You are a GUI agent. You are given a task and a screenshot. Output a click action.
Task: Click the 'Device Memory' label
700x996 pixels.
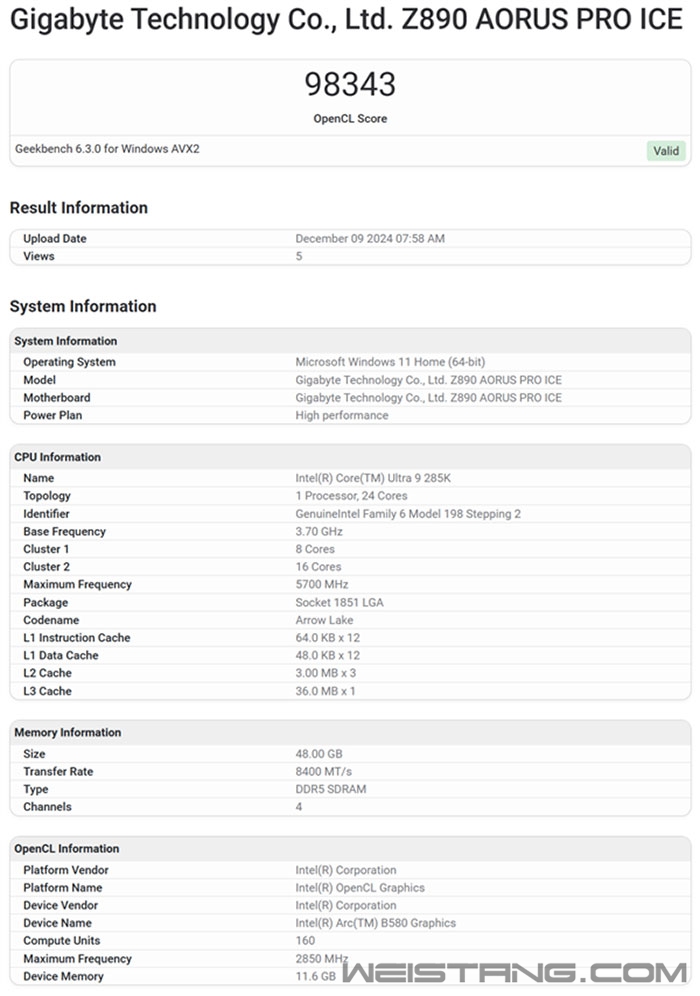click(64, 976)
